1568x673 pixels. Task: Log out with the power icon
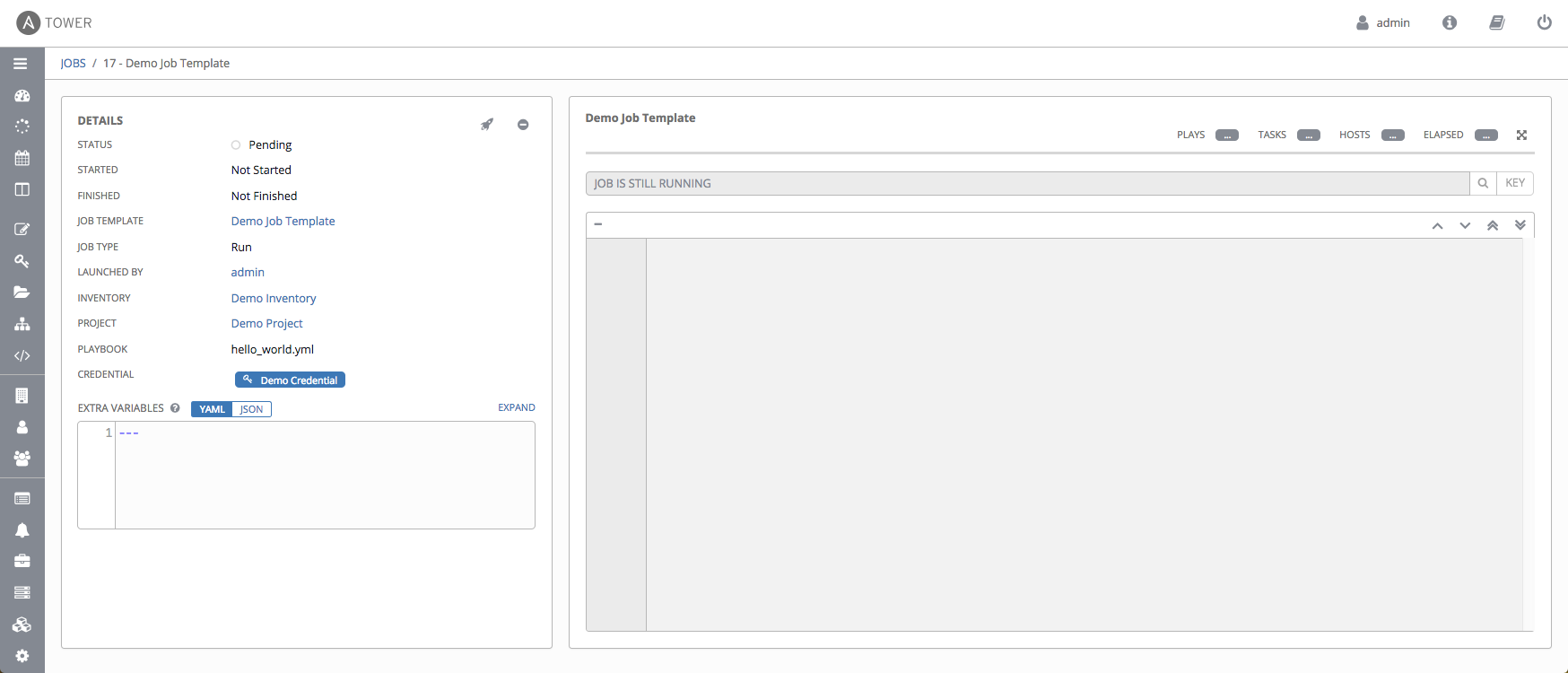pyautogui.click(x=1544, y=22)
